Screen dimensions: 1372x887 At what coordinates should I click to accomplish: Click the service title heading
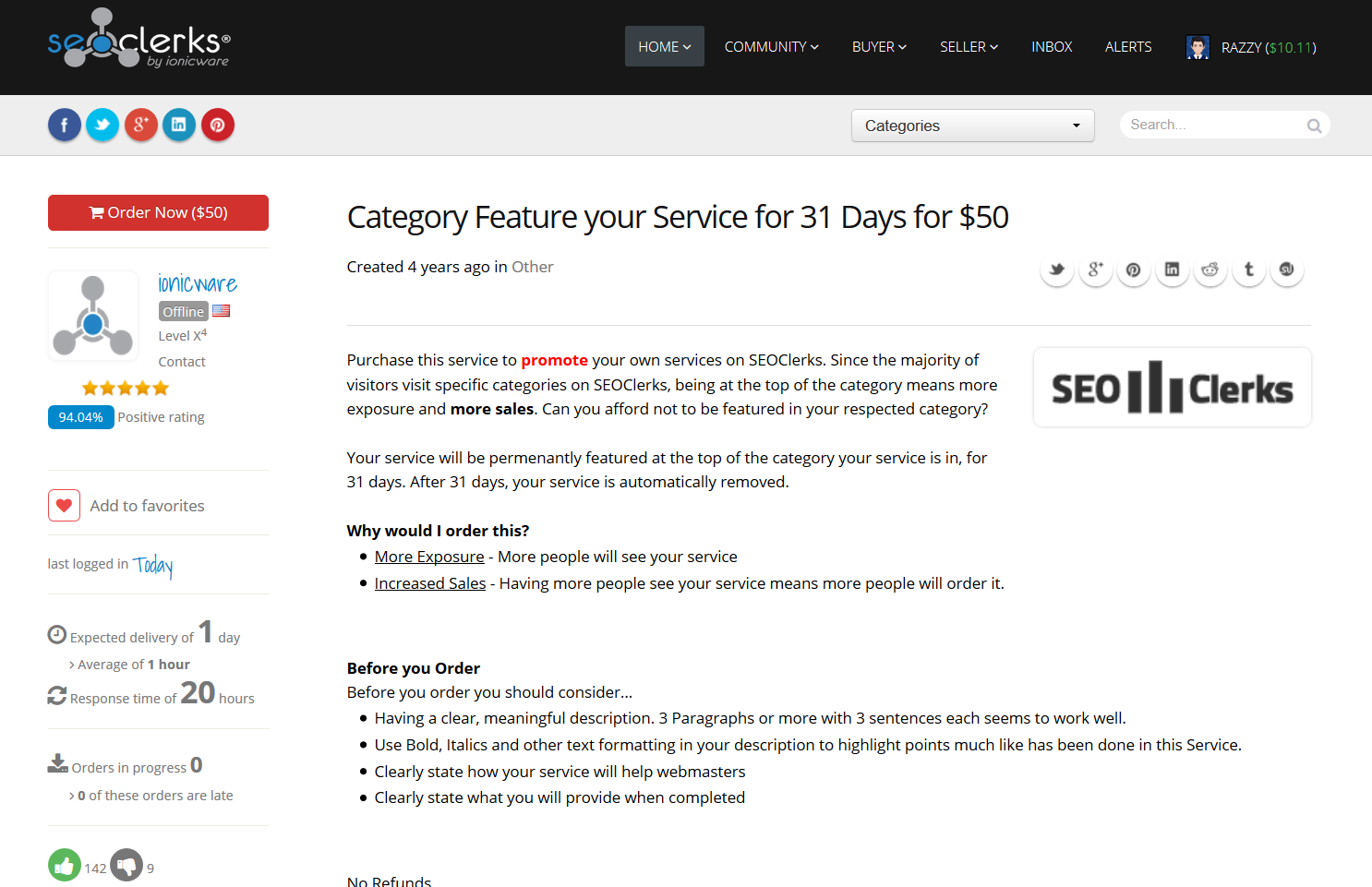click(678, 217)
